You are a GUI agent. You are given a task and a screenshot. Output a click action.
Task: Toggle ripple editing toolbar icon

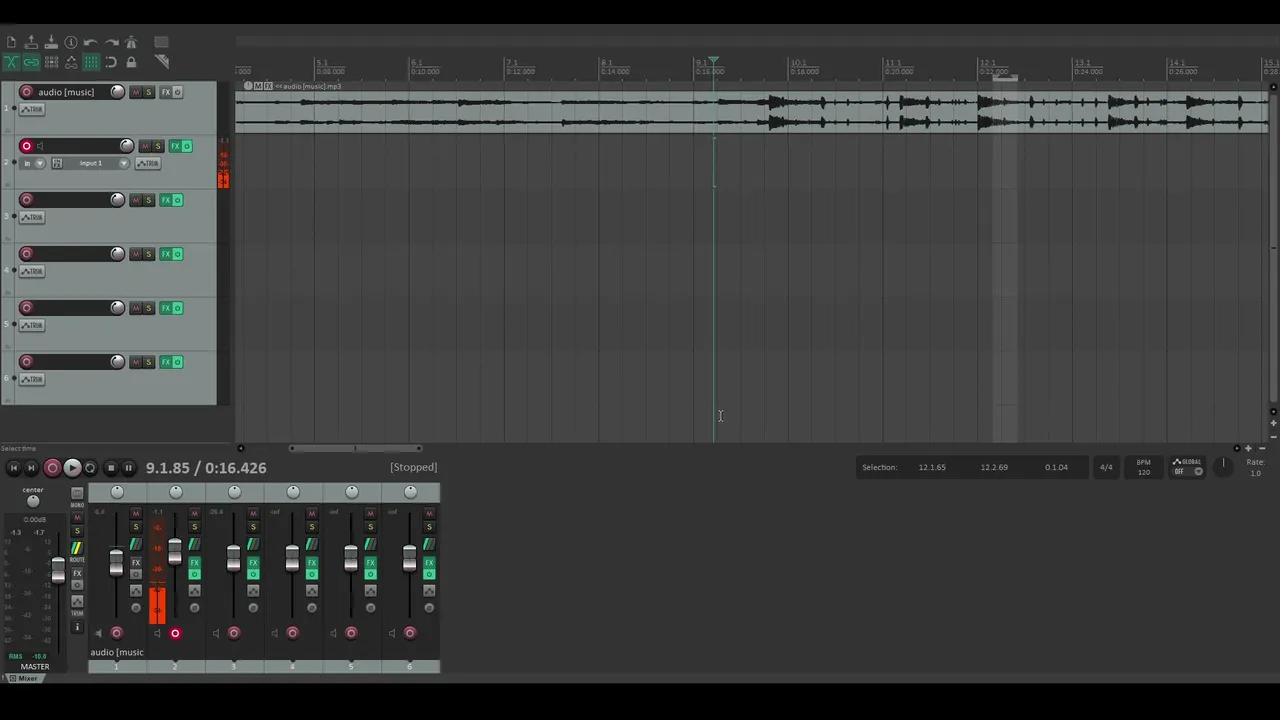click(51, 62)
